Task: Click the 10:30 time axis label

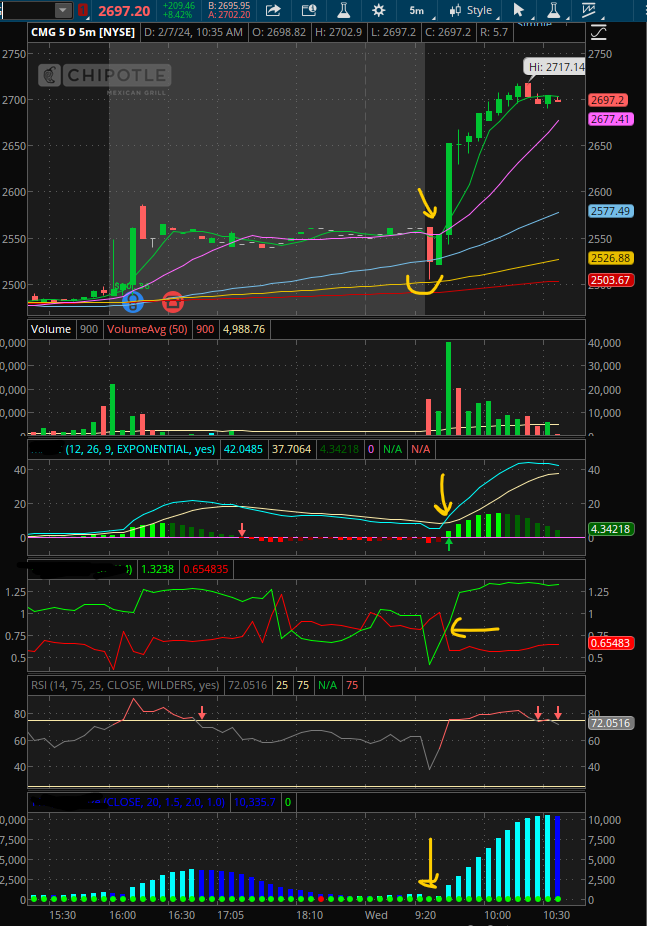Action: coord(557,915)
